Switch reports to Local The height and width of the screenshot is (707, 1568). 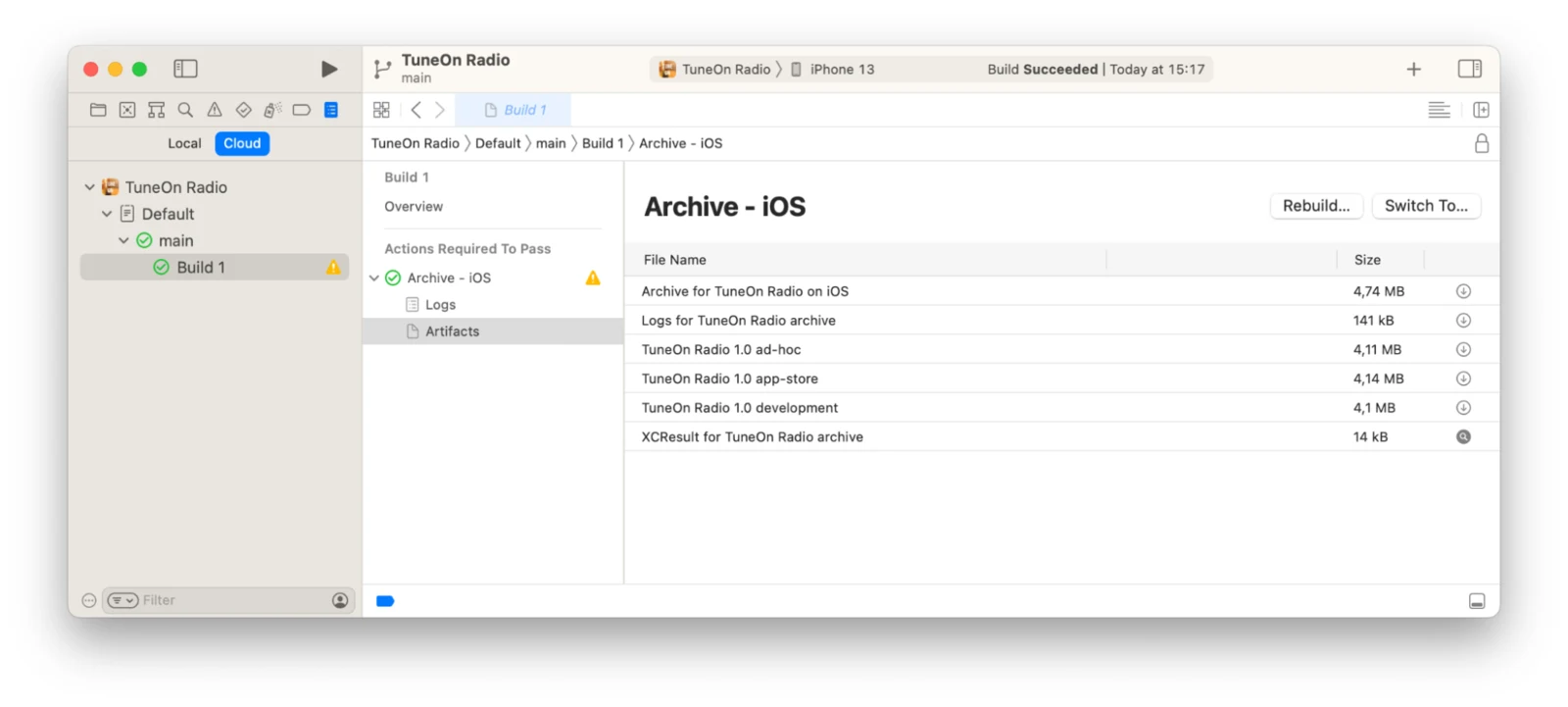coord(184,143)
